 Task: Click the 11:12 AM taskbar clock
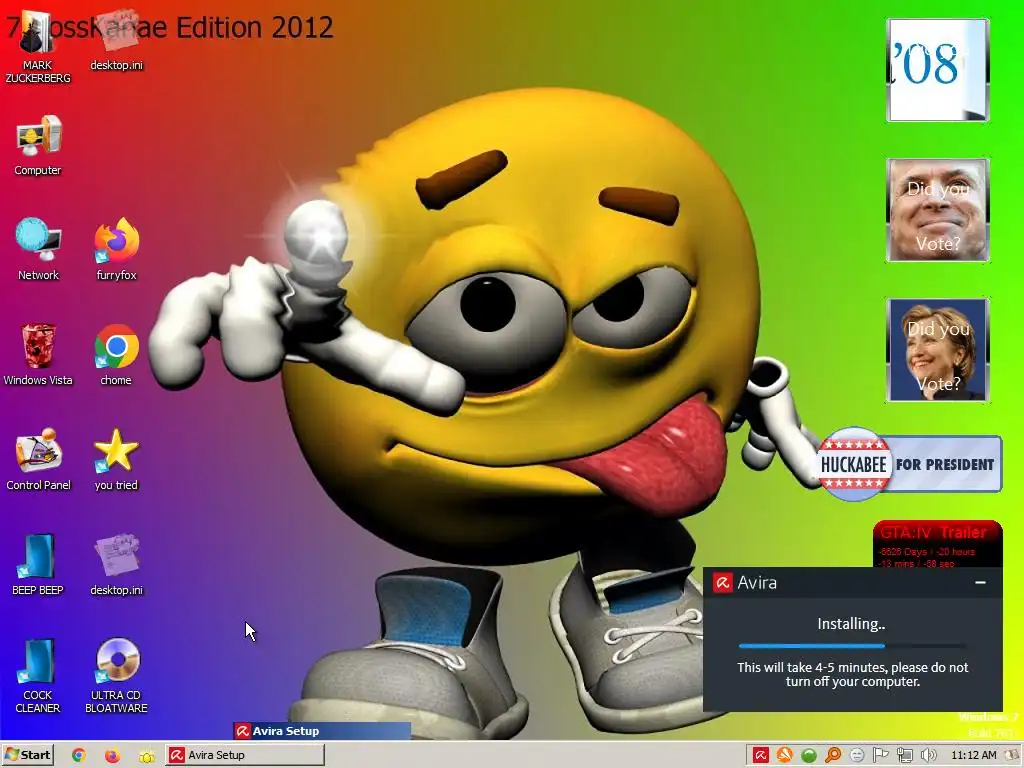click(974, 756)
